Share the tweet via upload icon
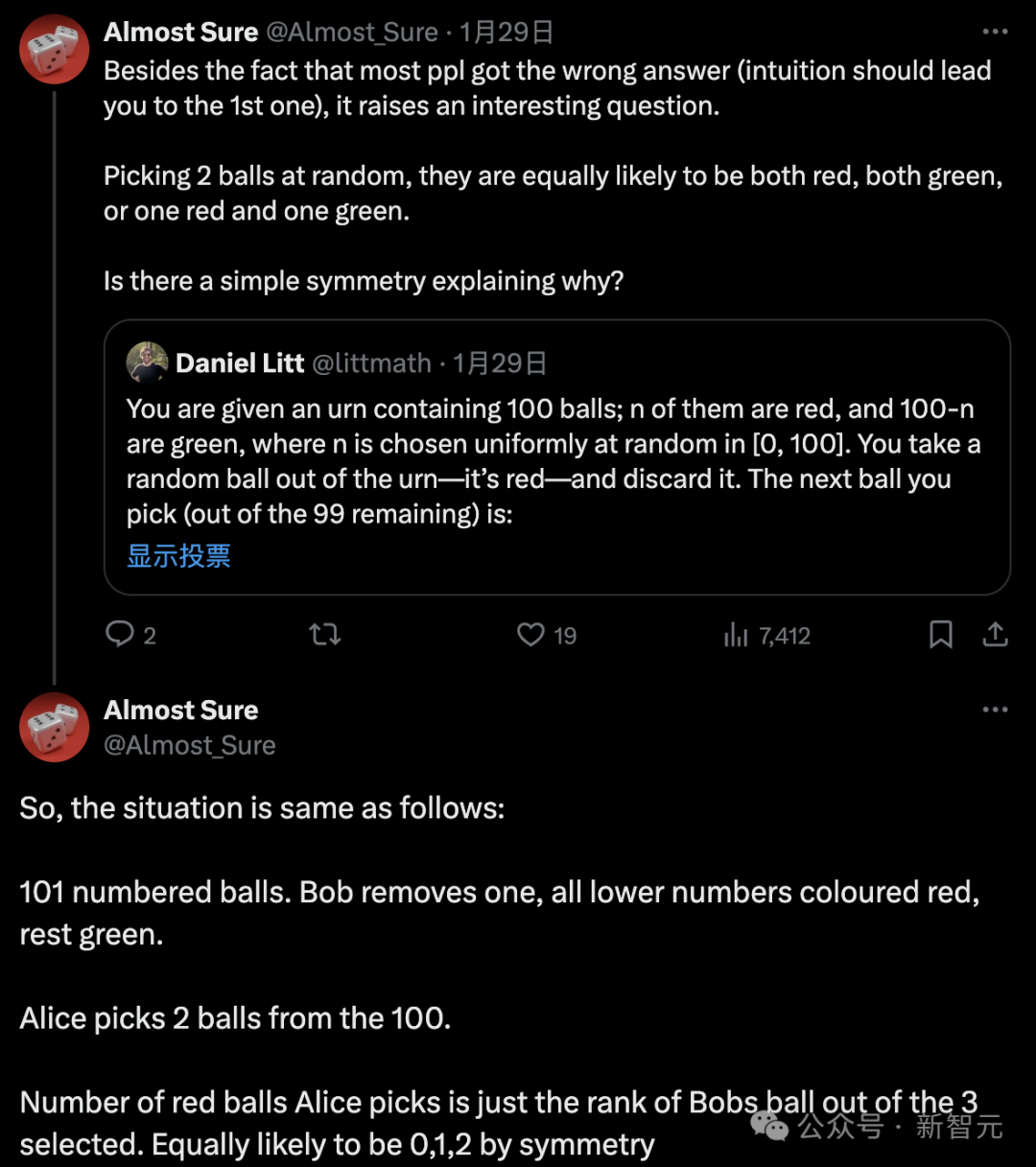1036x1167 pixels. 996,634
